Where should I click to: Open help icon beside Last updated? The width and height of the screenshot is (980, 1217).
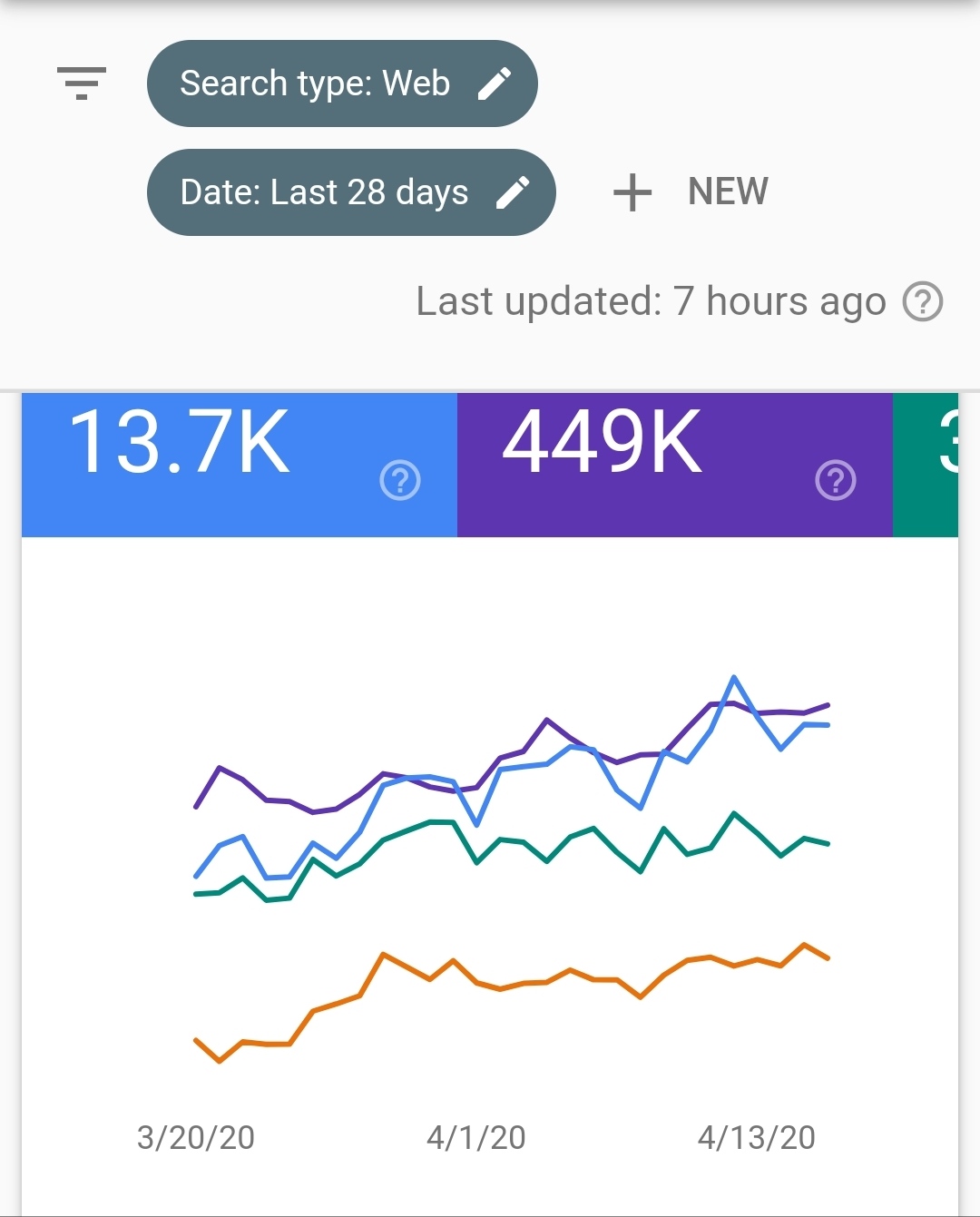(x=923, y=301)
